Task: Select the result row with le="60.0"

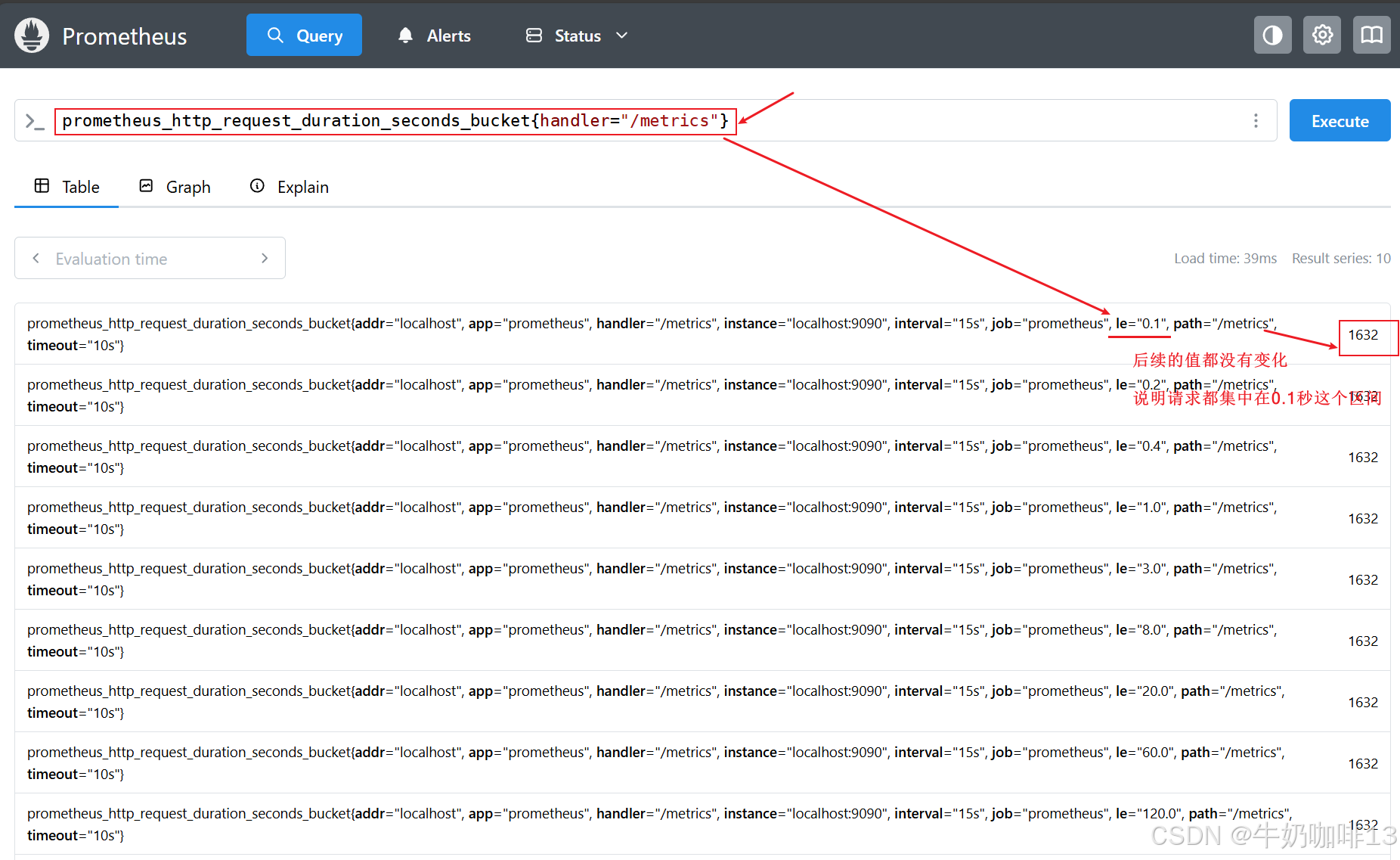Action: tap(702, 763)
